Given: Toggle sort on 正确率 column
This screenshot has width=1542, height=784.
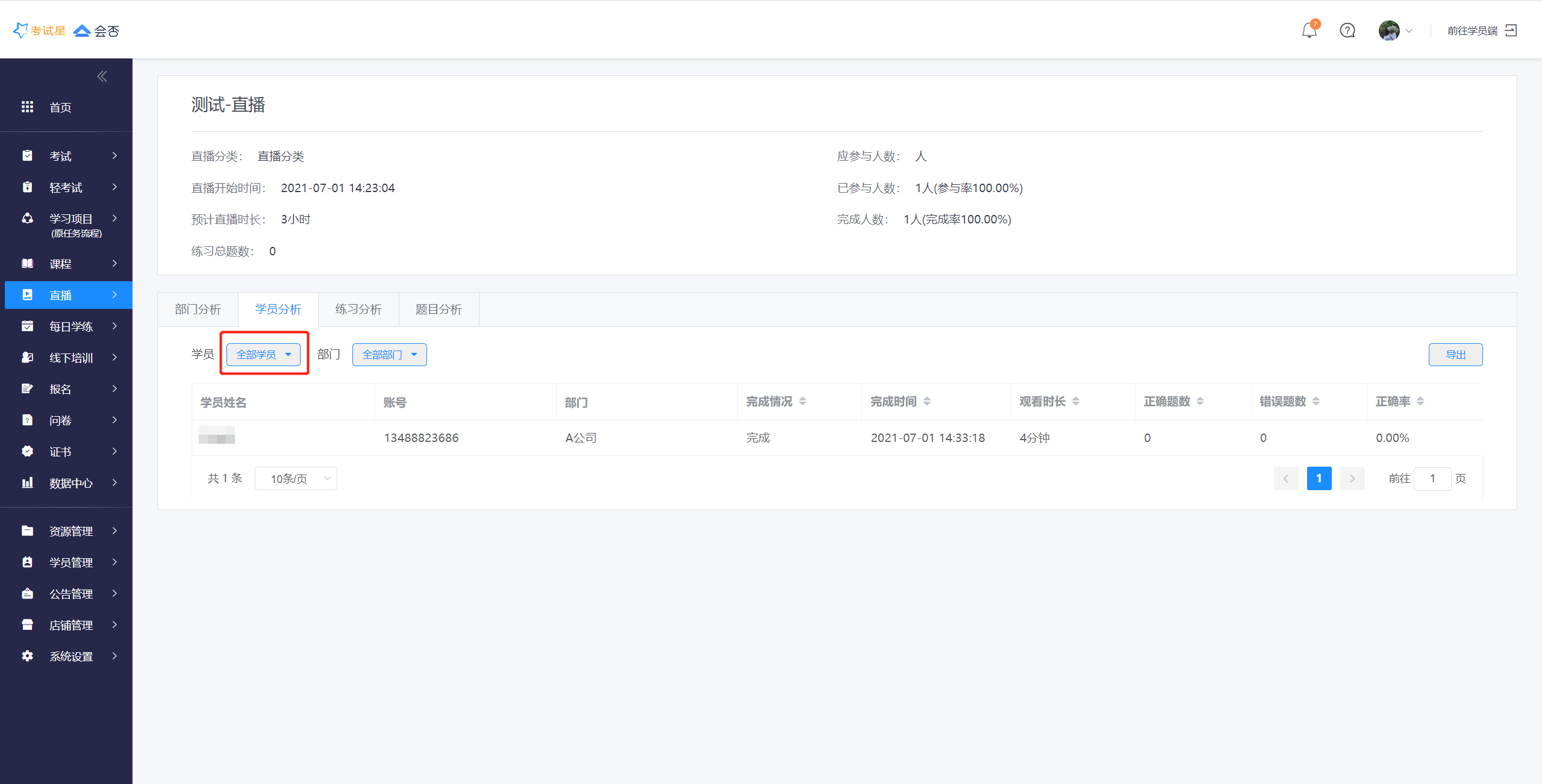Looking at the screenshot, I should pos(1420,401).
